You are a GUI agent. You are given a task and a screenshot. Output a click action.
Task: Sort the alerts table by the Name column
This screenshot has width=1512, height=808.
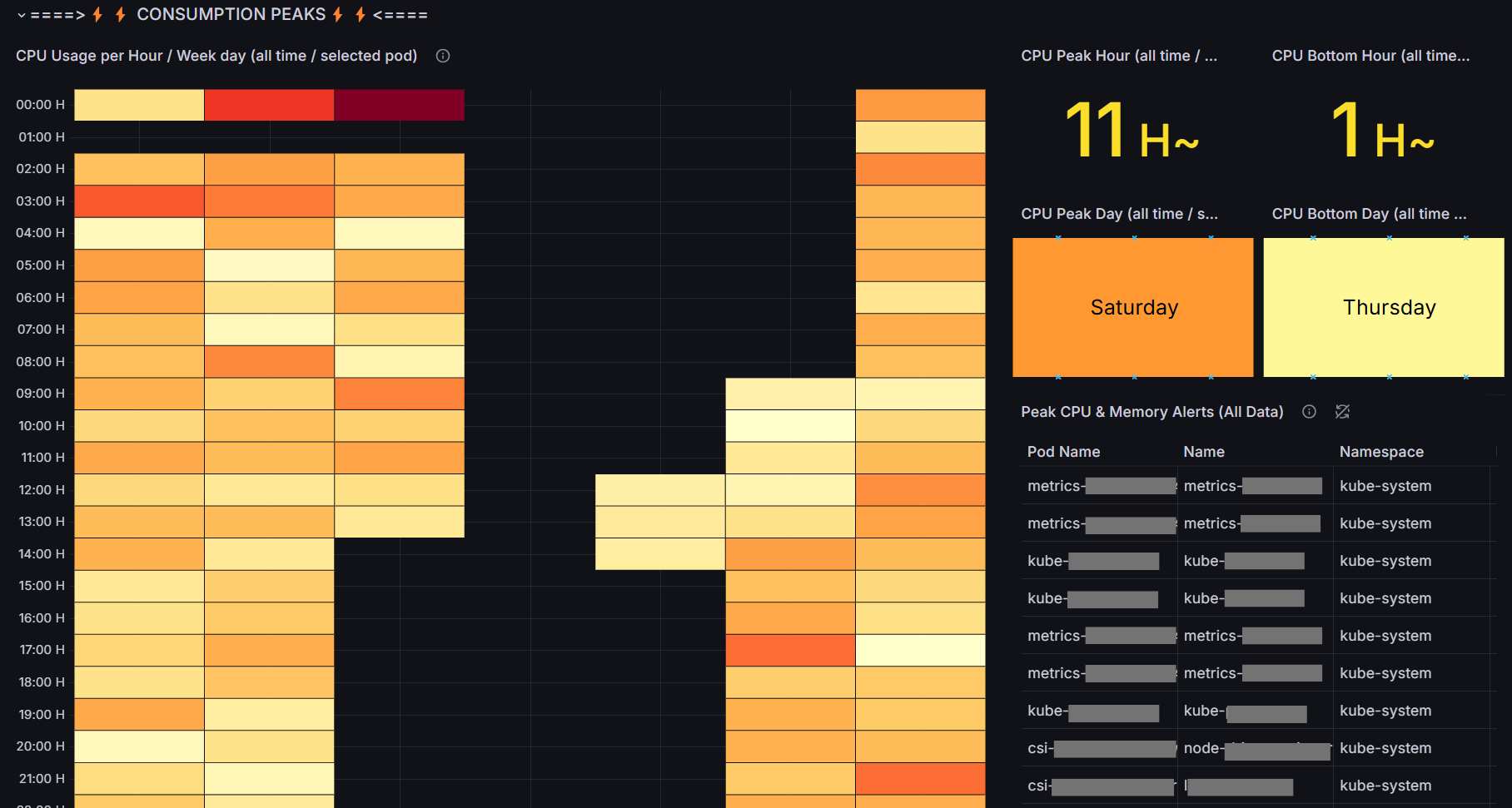1203,451
